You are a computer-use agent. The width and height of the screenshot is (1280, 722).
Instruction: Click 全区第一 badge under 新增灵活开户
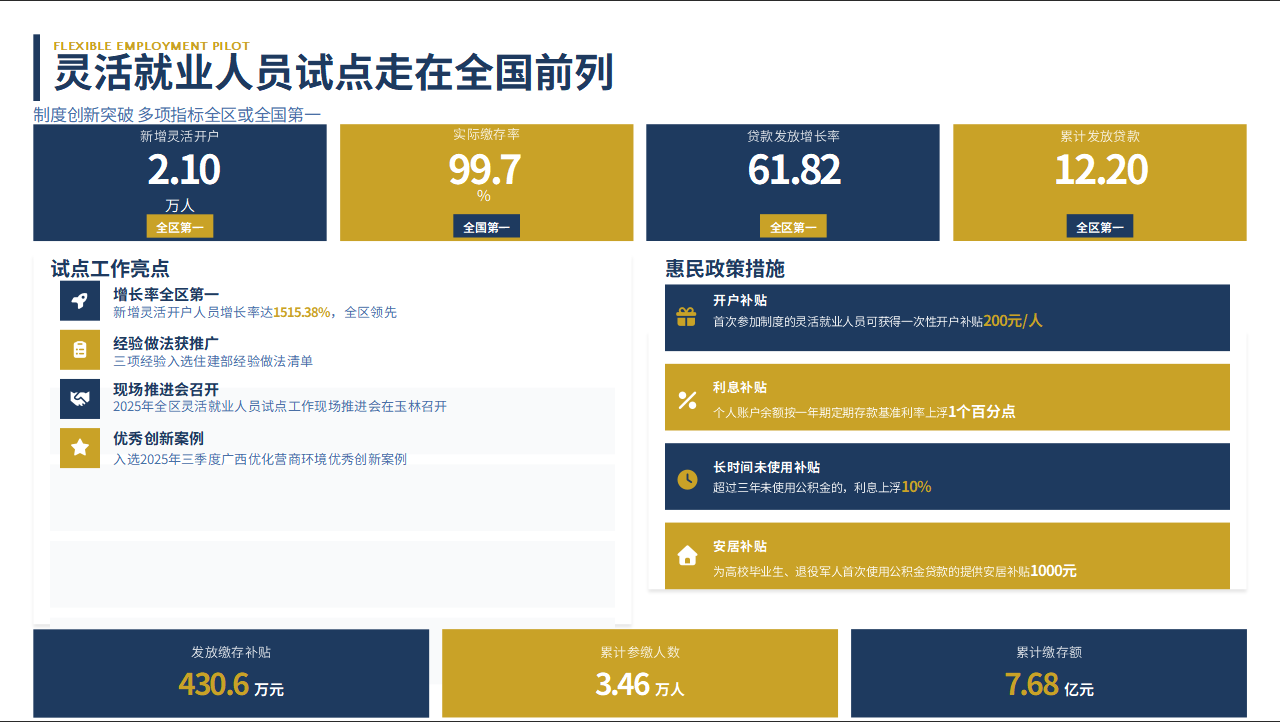(180, 227)
